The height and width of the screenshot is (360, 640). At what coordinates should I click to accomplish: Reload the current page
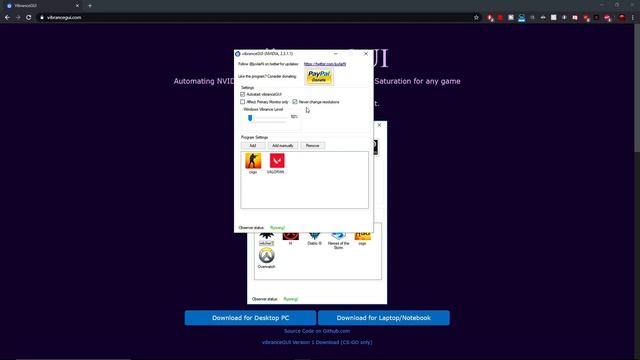[29, 18]
